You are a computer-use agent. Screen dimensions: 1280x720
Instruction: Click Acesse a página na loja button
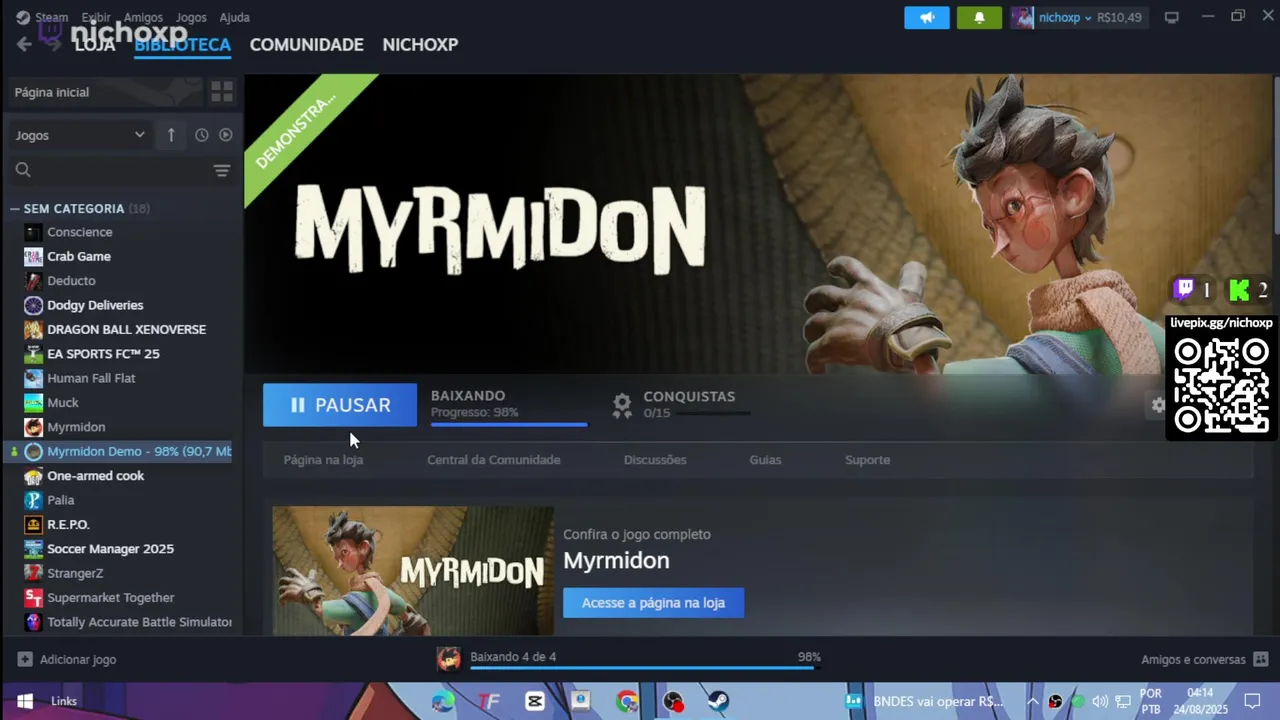[x=653, y=603]
